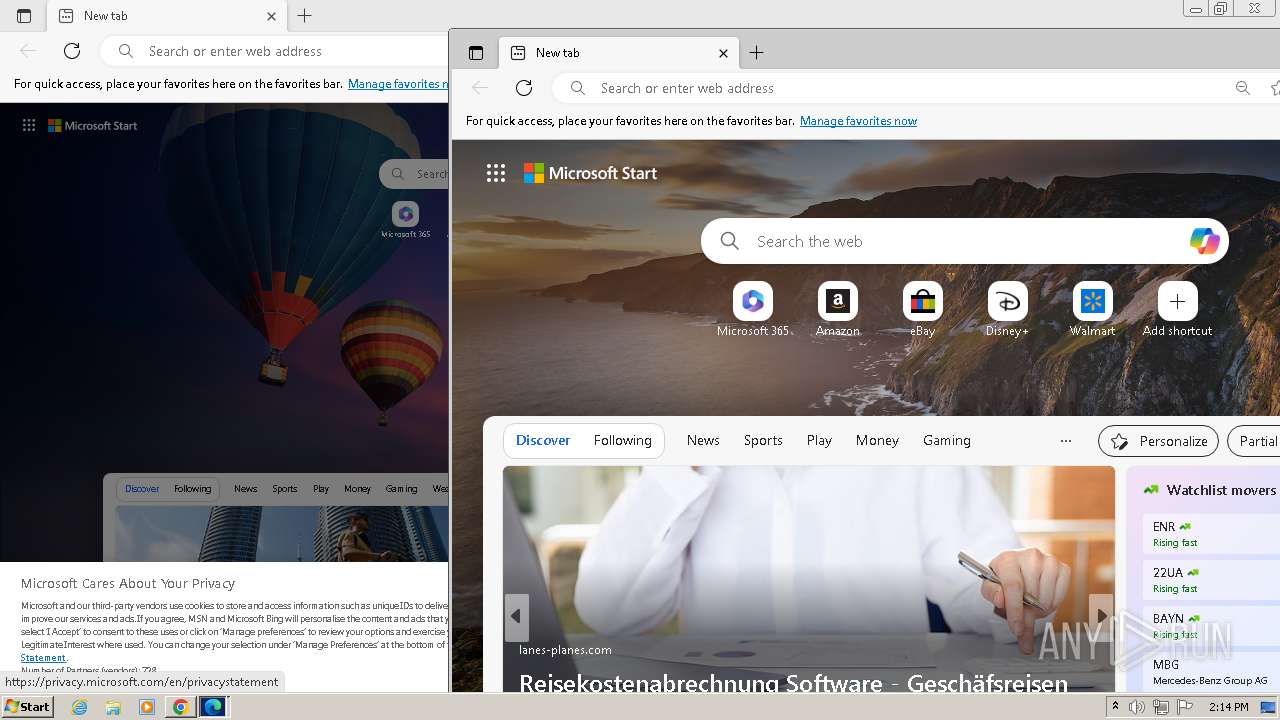Click Manage favorites link in back window
The image size is (1280, 720).
[x=397, y=84]
